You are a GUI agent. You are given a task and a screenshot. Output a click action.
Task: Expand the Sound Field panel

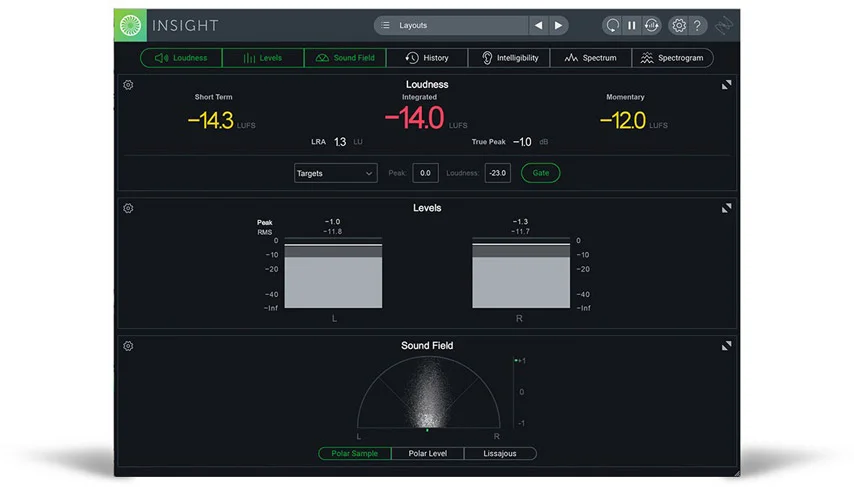click(727, 346)
